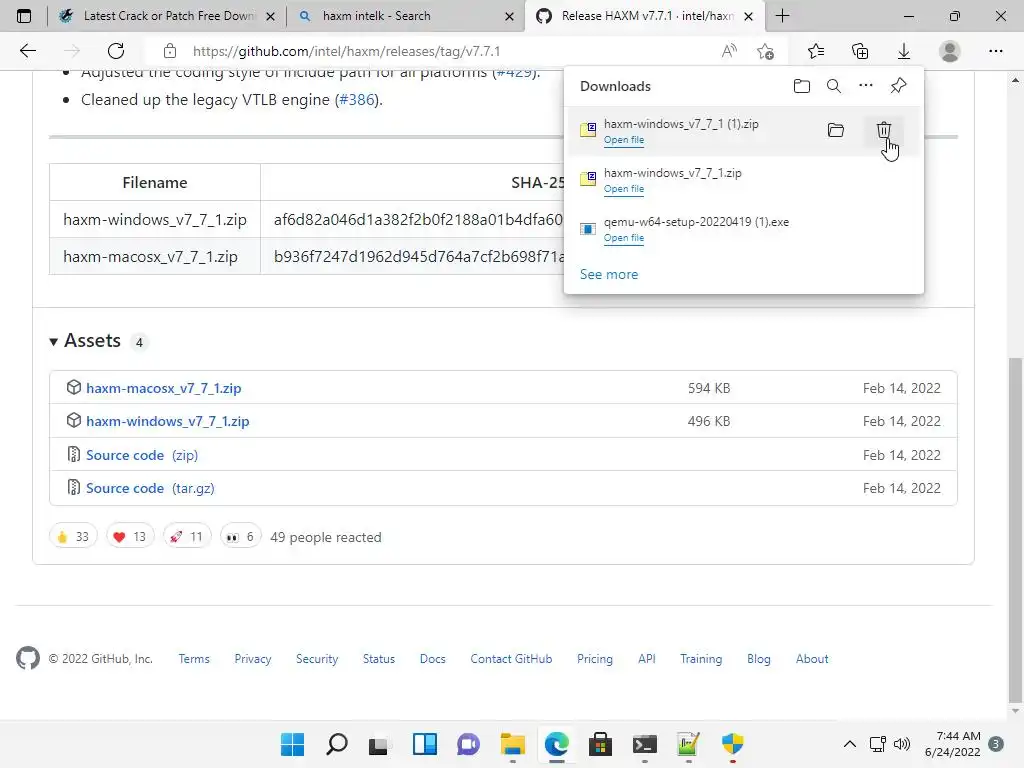Add this page to favorites
The height and width of the screenshot is (768, 1024).
tap(765, 51)
